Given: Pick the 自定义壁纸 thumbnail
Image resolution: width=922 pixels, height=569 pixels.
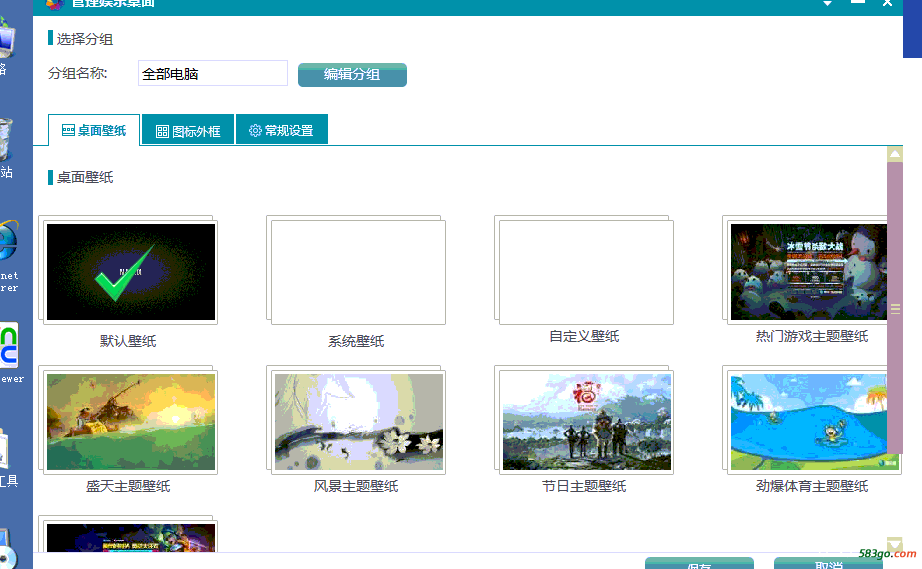Looking at the screenshot, I should 586,272.
